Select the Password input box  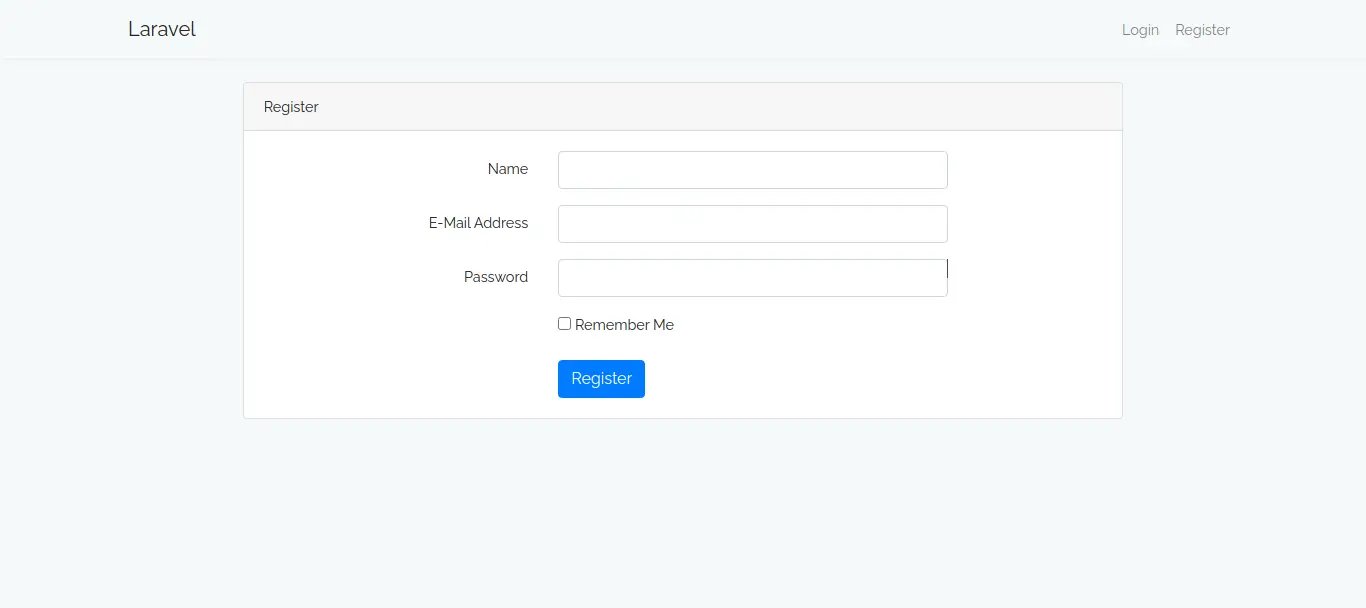point(752,278)
